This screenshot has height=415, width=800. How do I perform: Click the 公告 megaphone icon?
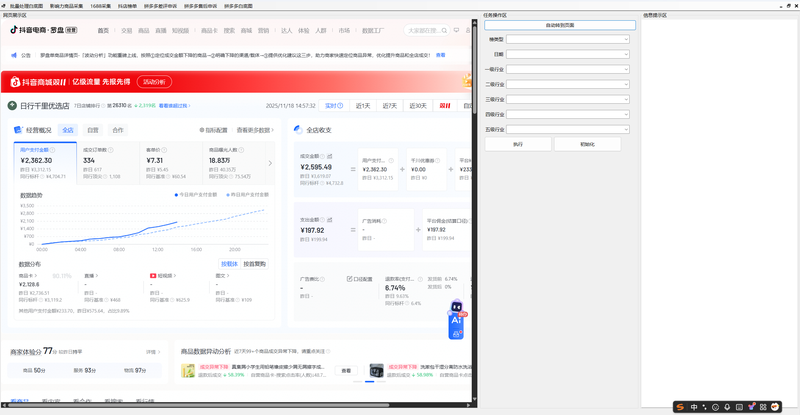click(14, 55)
